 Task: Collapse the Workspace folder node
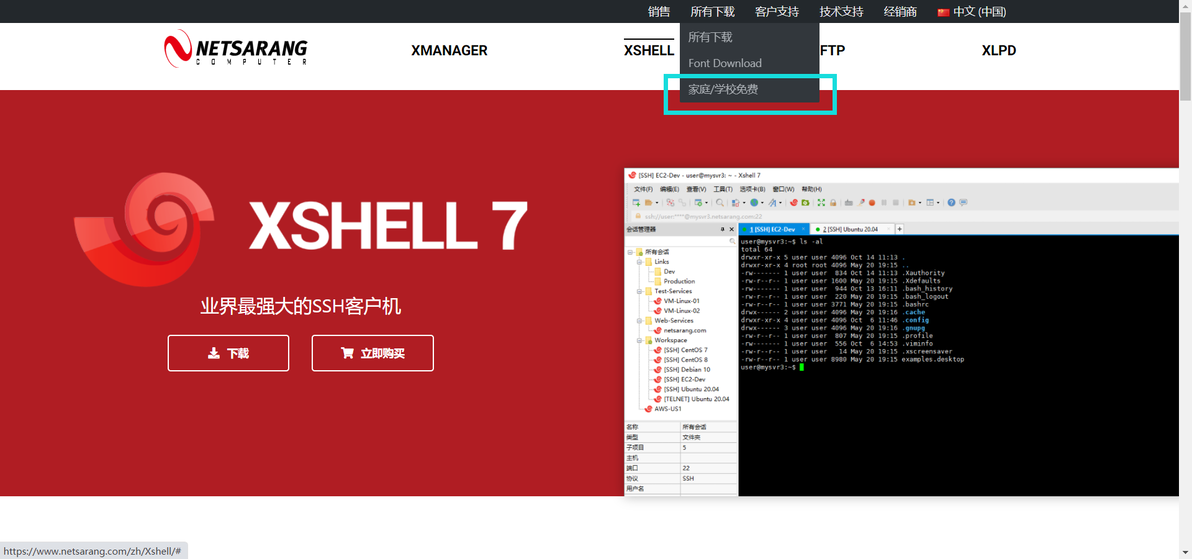(639, 340)
